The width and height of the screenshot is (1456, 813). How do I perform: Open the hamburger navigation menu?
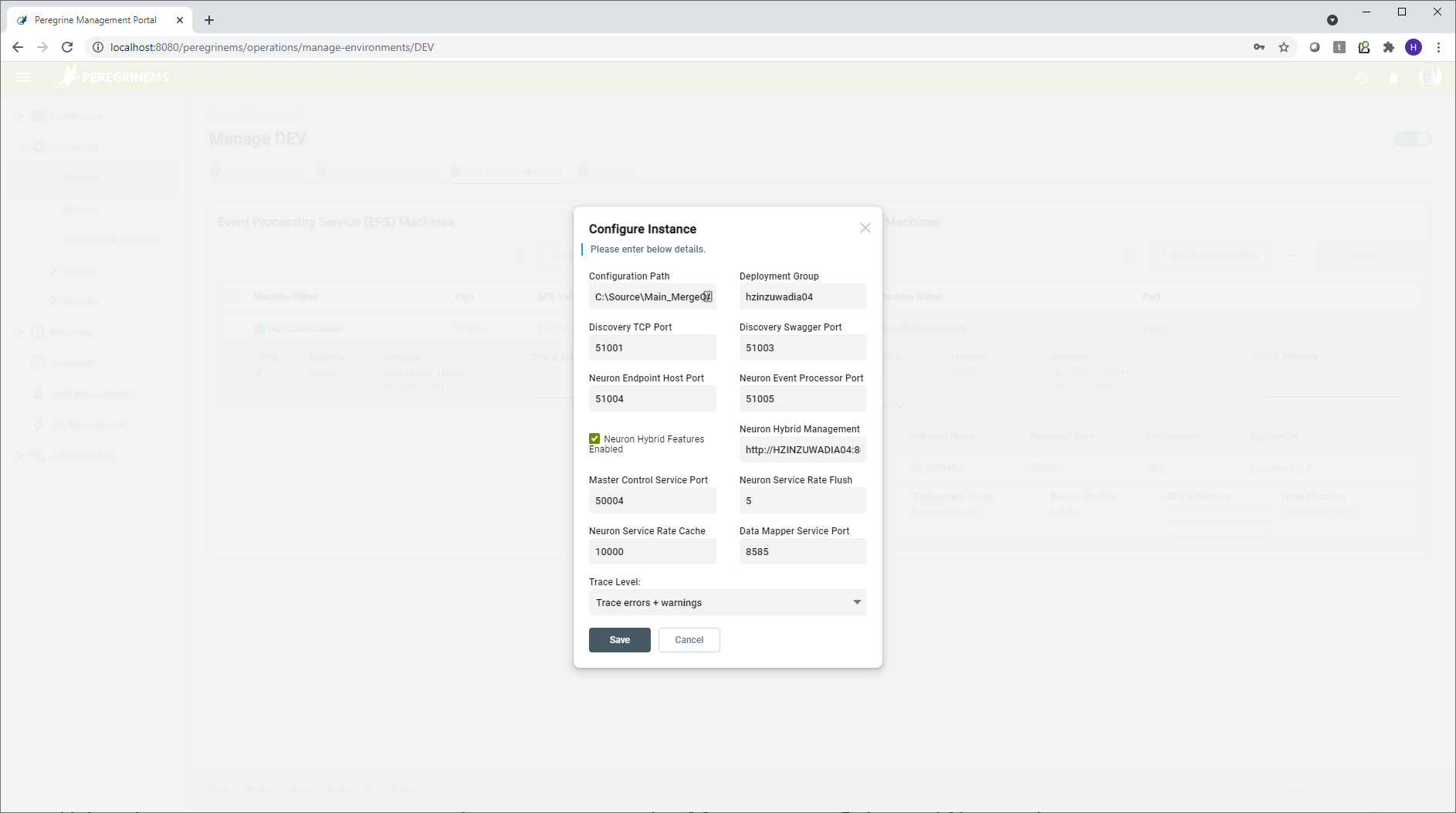[23, 77]
